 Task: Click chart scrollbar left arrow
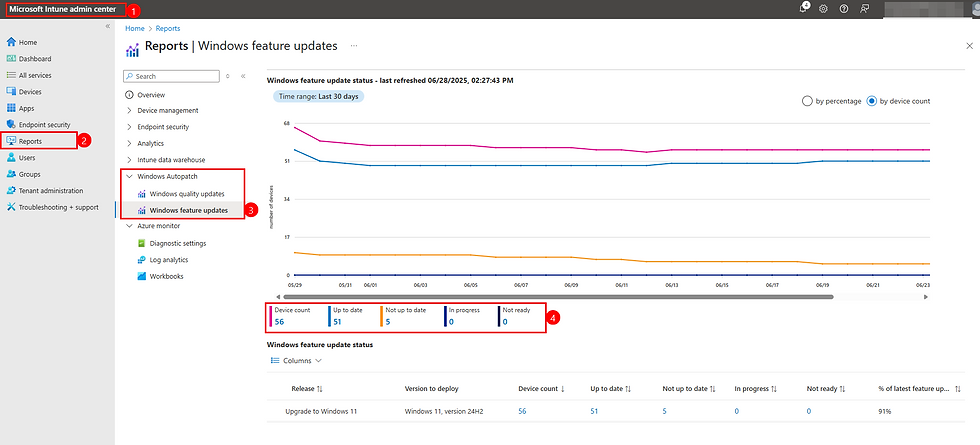click(x=278, y=297)
